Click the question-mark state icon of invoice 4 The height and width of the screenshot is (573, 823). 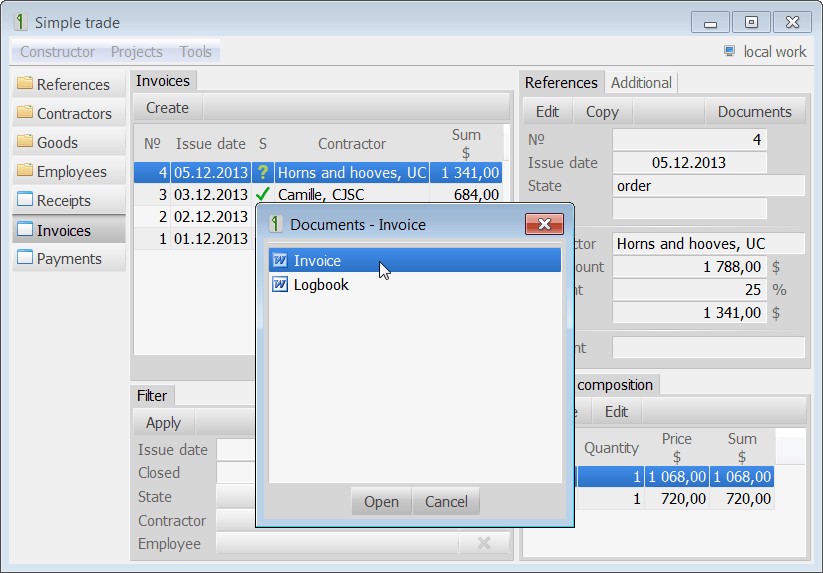coord(263,172)
